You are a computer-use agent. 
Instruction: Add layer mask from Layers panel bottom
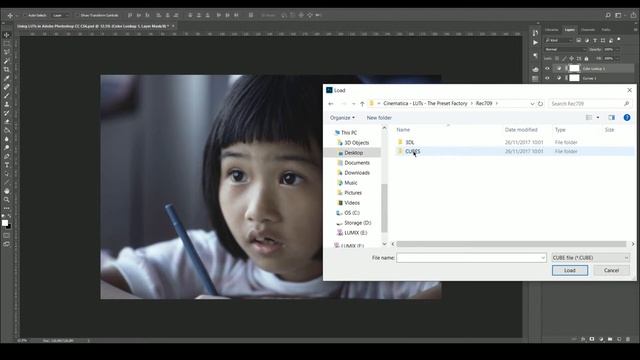(x=592, y=339)
